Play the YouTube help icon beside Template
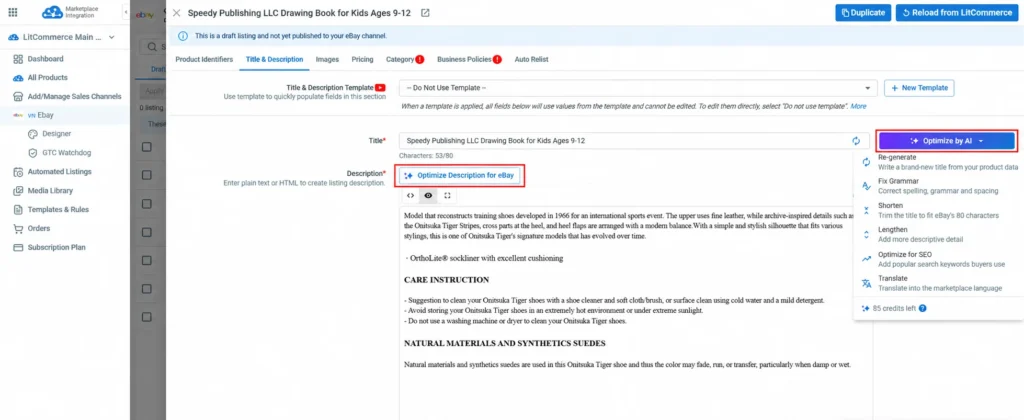1024x420 pixels. (380, 88)
